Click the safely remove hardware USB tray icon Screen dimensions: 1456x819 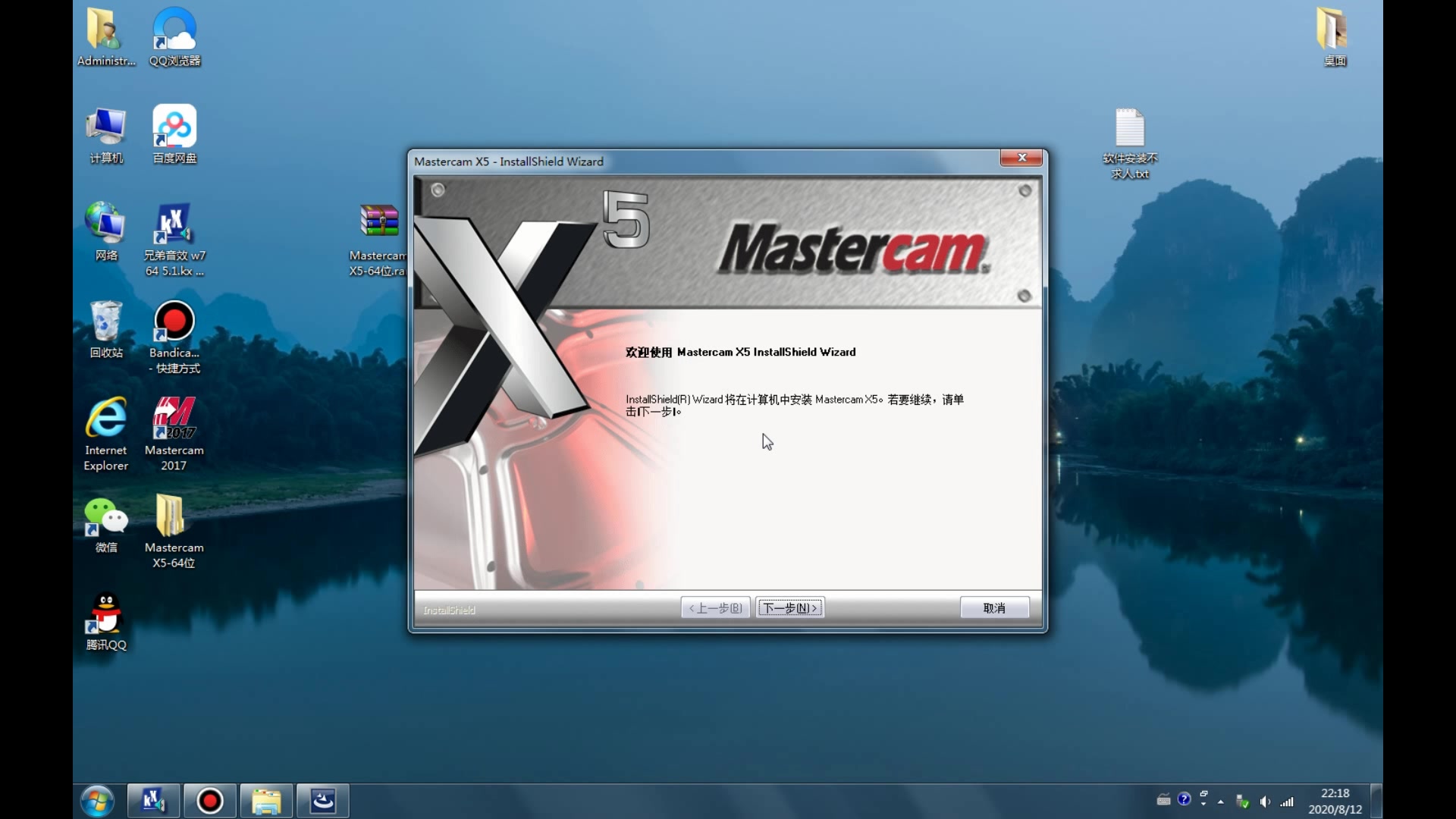1242,802
